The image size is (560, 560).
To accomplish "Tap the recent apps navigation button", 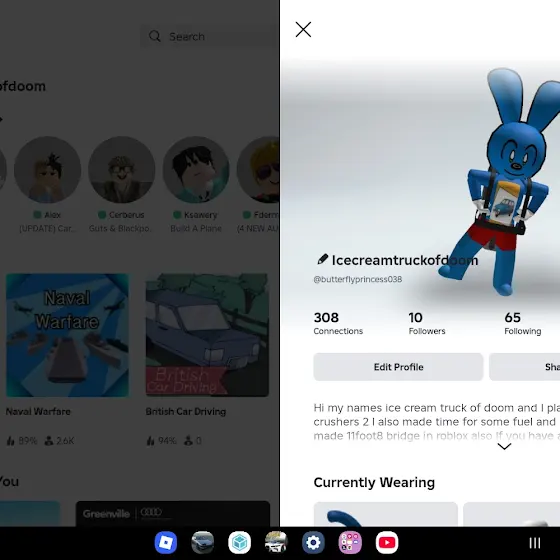I will coord(534,543).
